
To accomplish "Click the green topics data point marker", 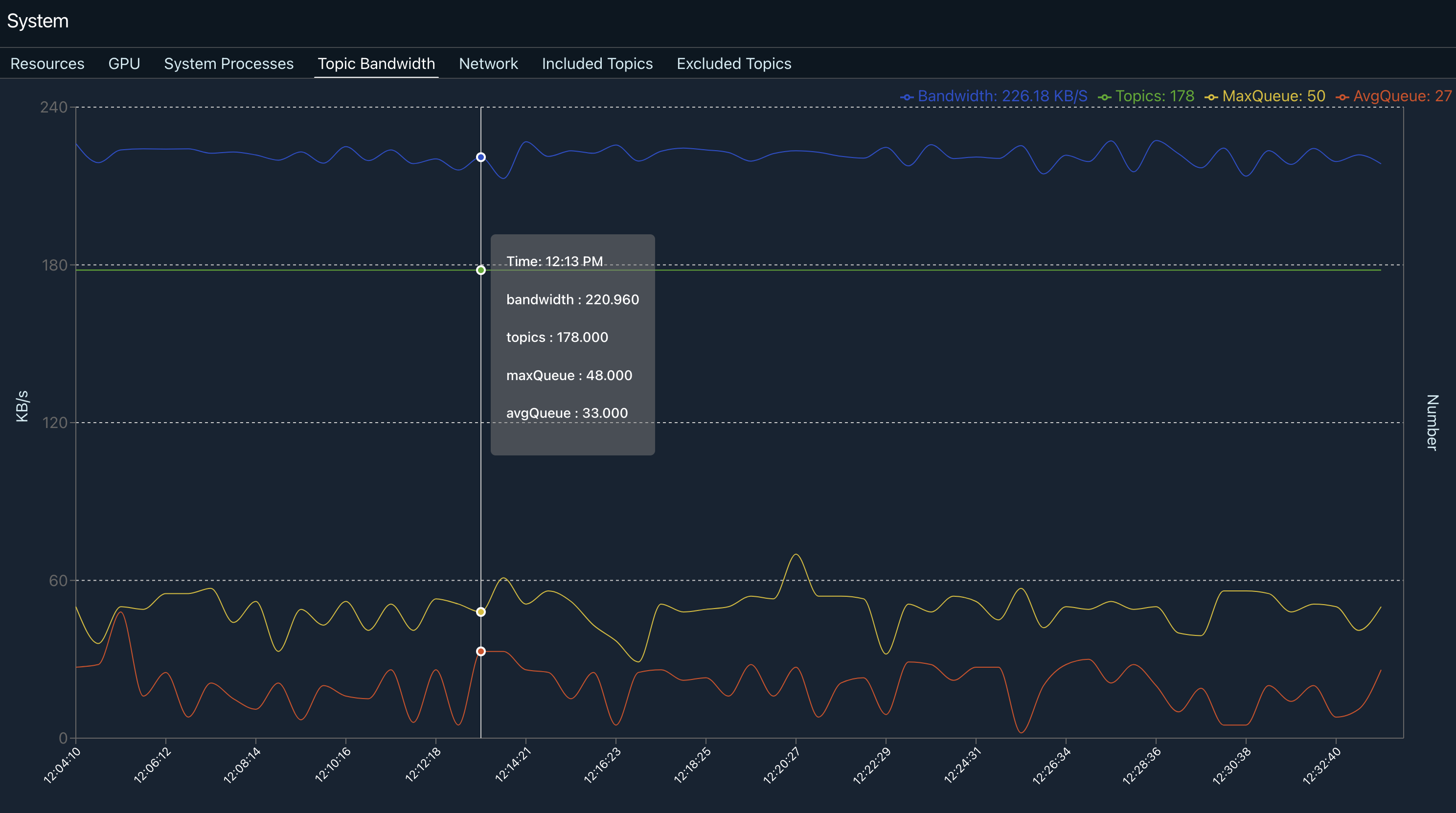I will click(x=480, y=270).
